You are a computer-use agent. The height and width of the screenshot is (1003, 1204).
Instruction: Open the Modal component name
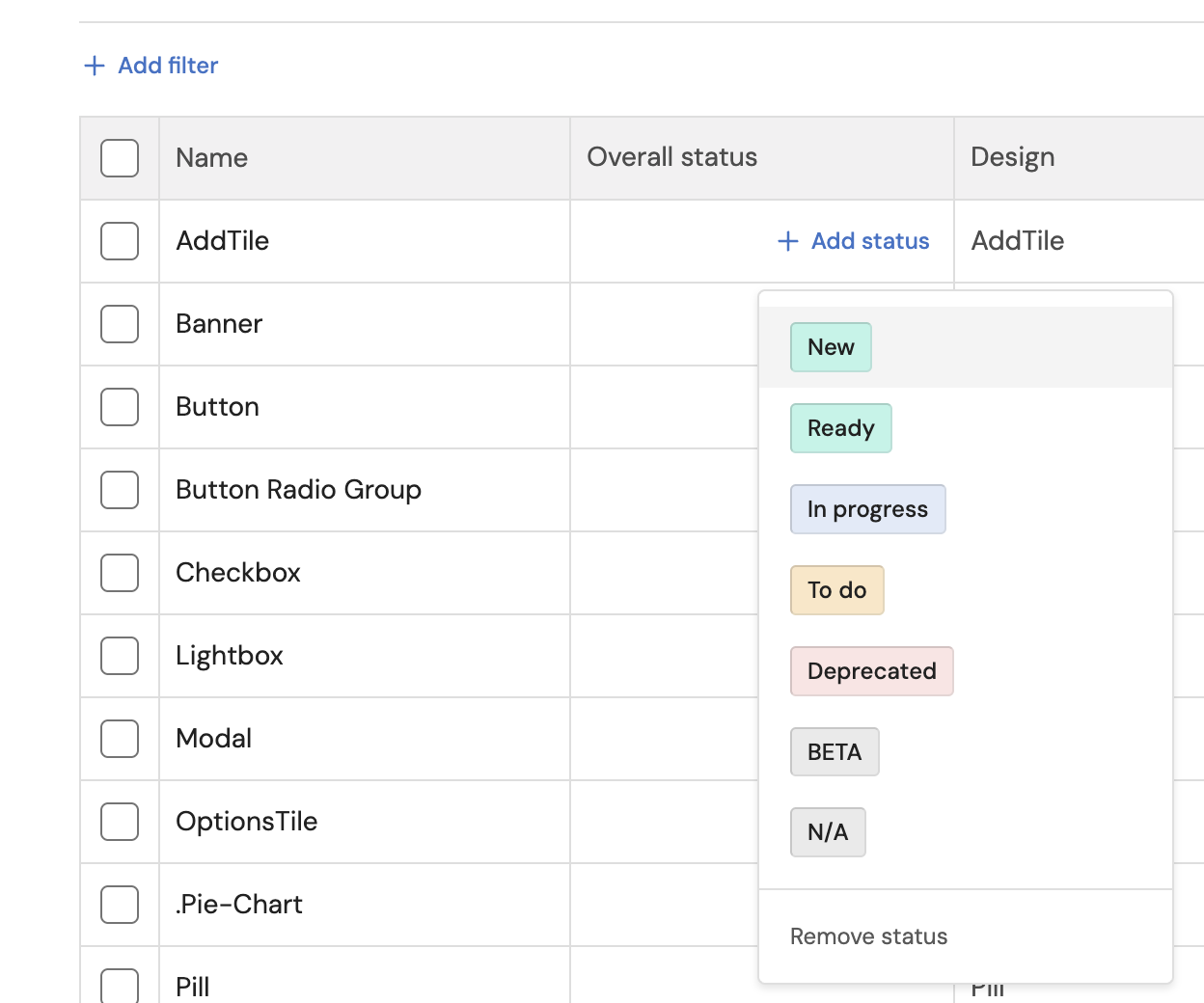tap(213, 739)
